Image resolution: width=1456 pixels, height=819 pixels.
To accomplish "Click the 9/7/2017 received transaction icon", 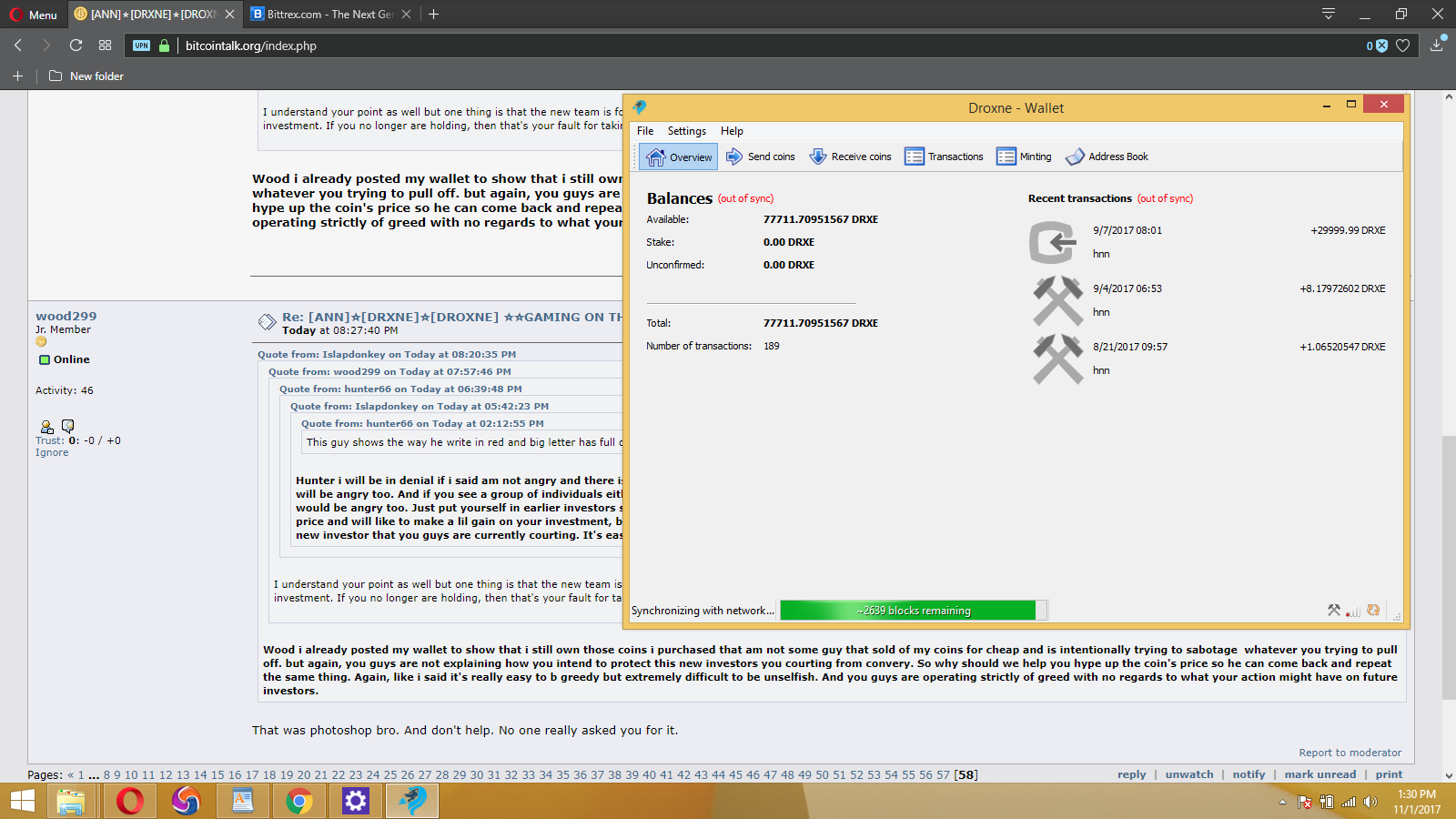I will pos(1053,243).
